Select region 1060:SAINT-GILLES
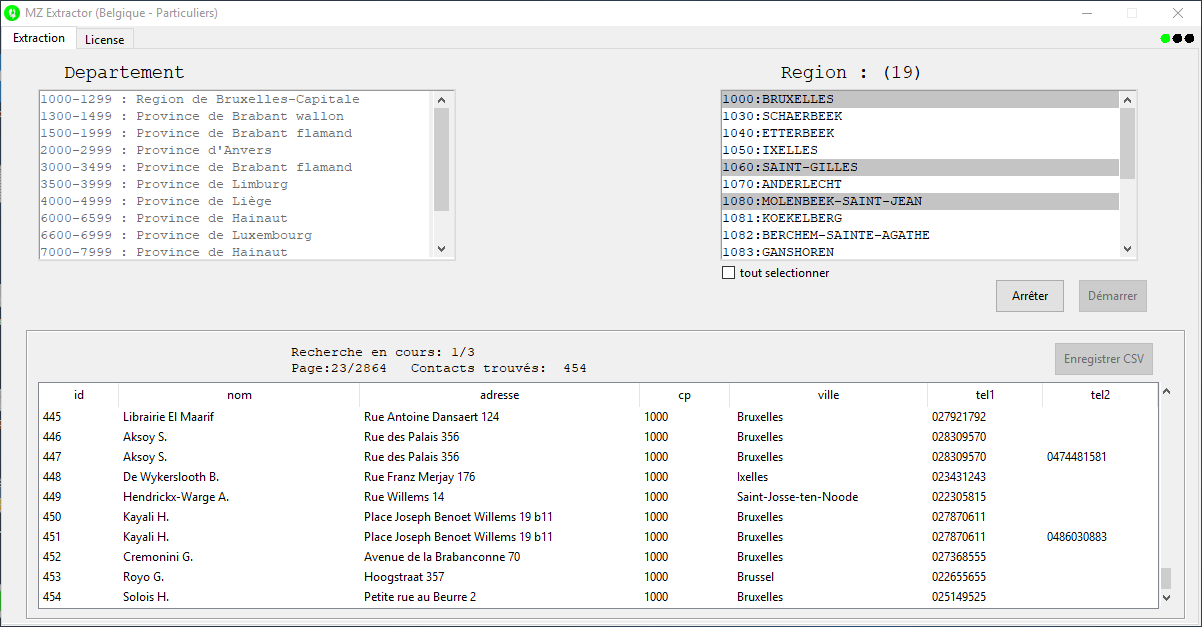The width and height of the screenshot is (1202, 627). point(920,167)
